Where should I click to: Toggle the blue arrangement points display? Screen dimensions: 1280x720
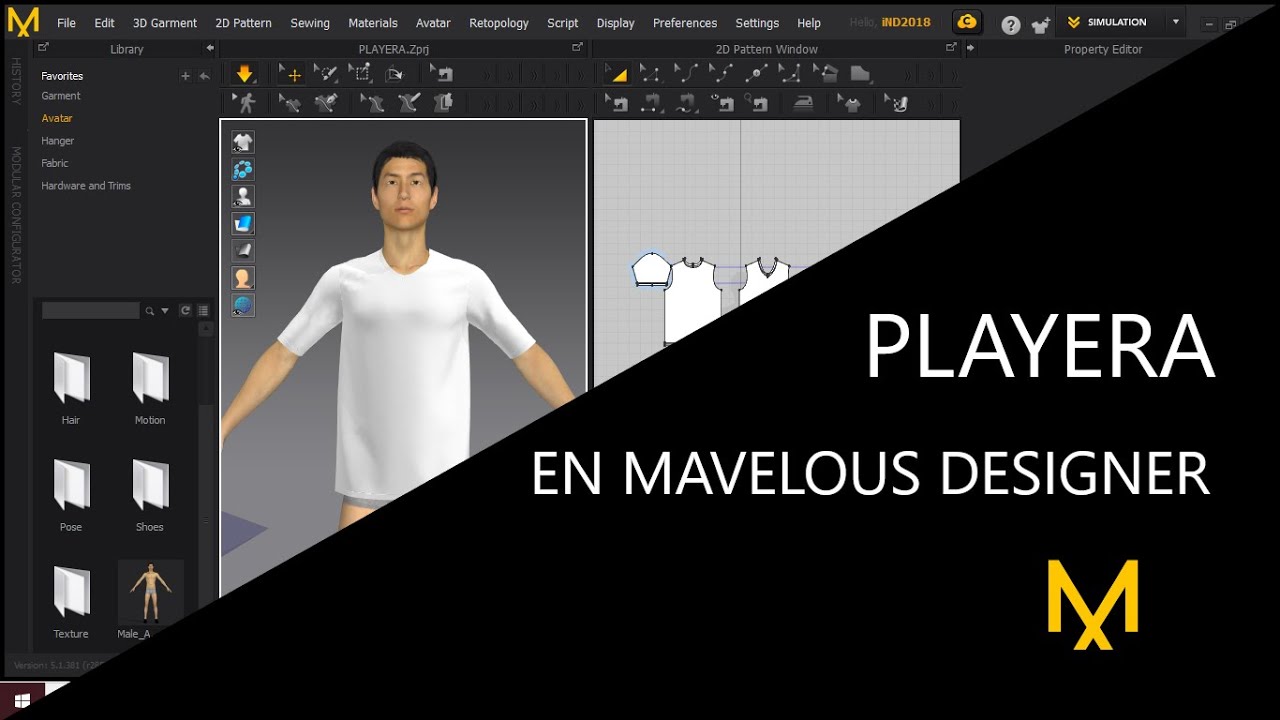tap(243, 169)
